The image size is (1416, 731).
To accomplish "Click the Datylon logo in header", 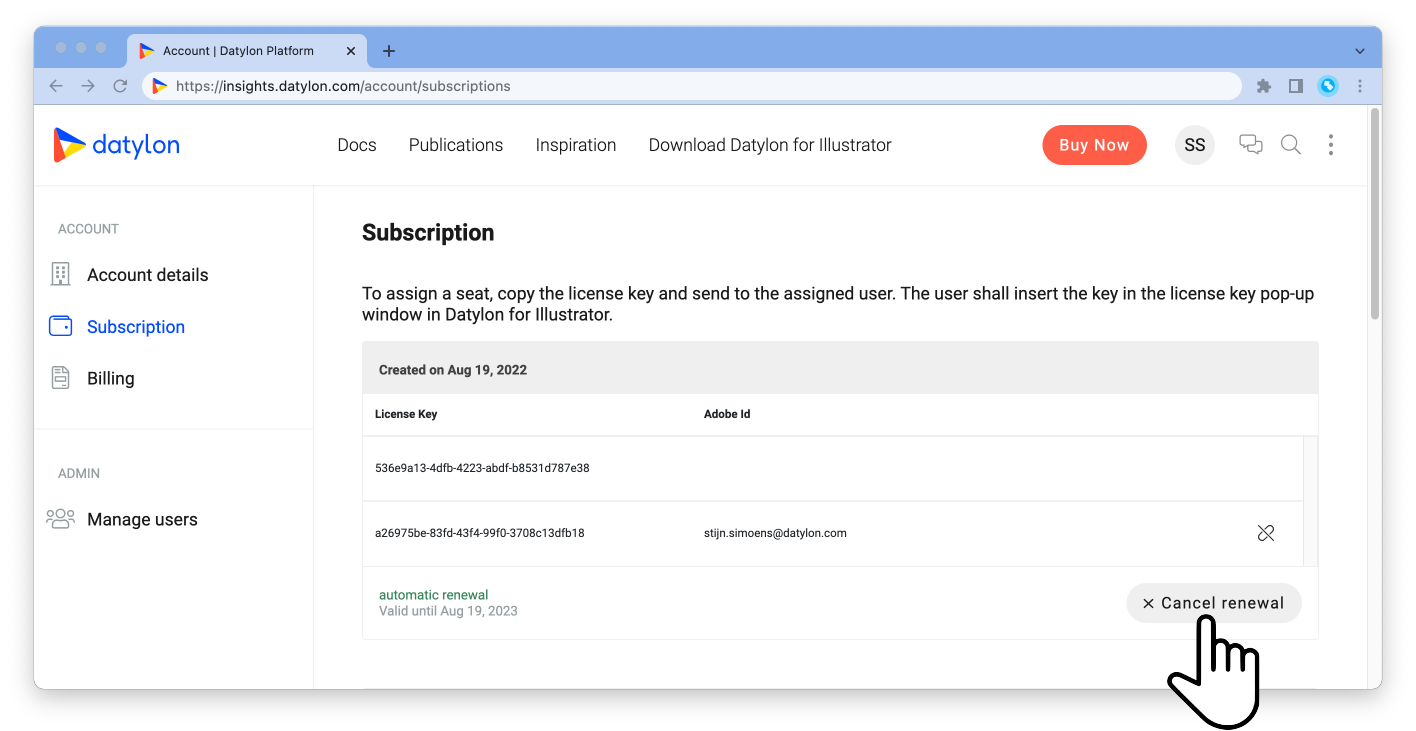I will coord(116,145).
